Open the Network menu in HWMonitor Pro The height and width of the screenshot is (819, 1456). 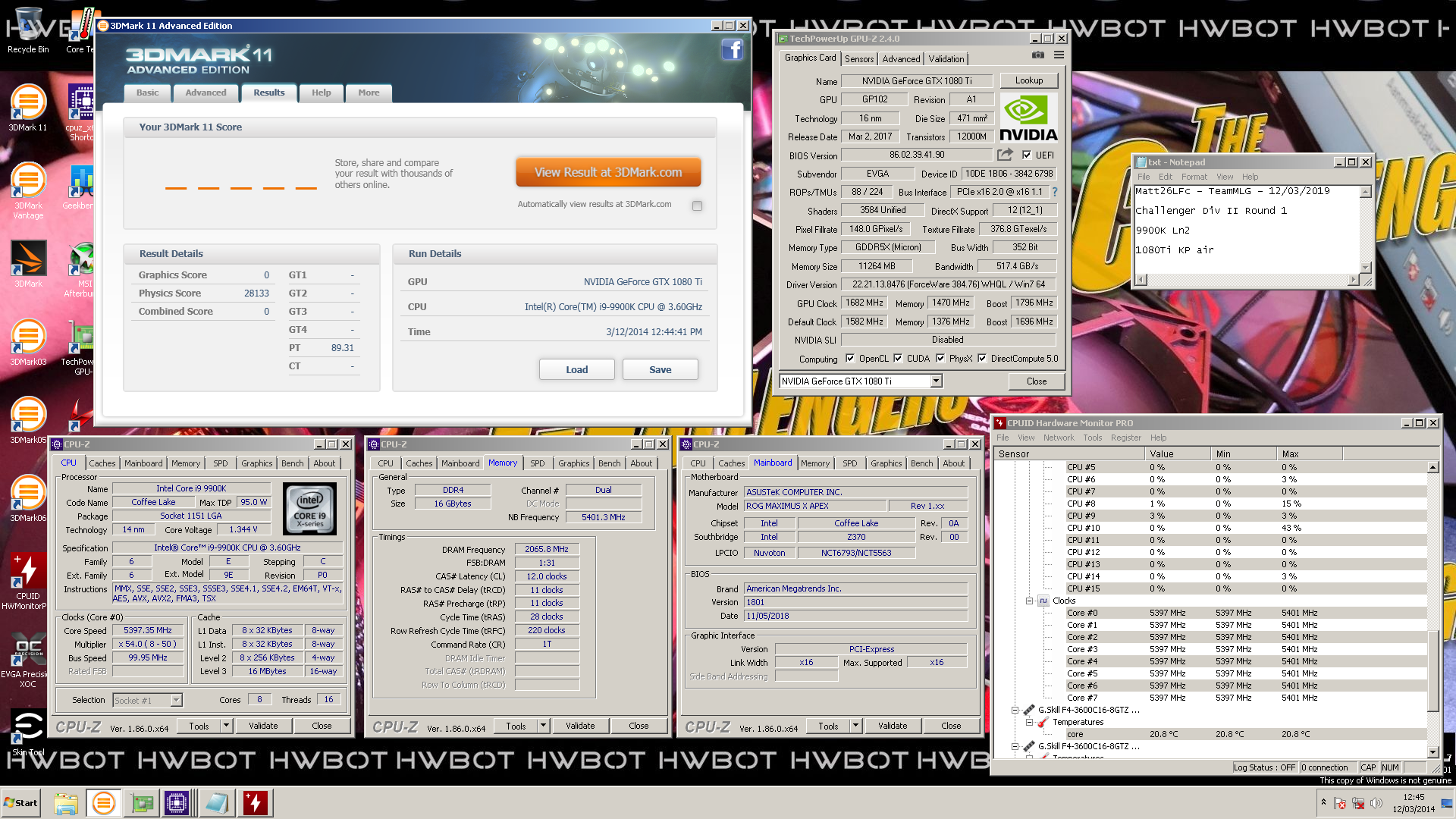1059,438
